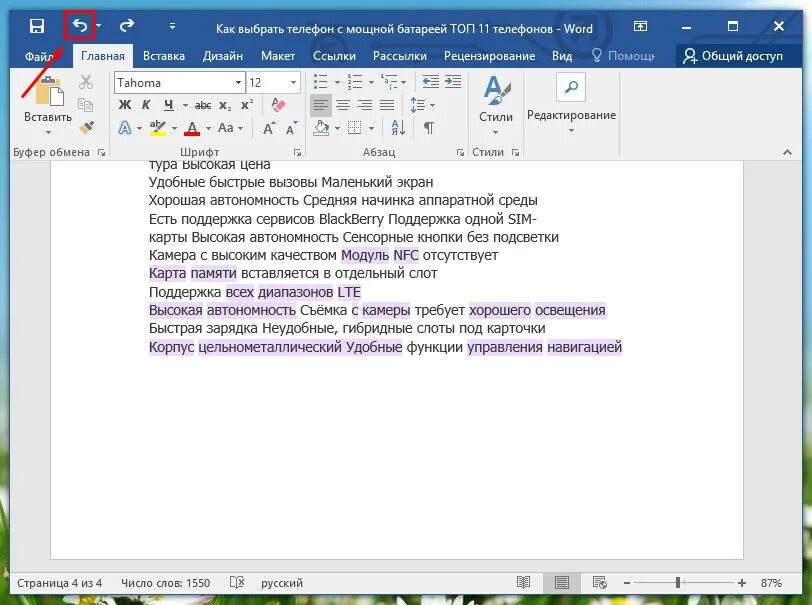812x605 pixels.
Task: Open the Файл menu
Action: [x=39, y=56]
